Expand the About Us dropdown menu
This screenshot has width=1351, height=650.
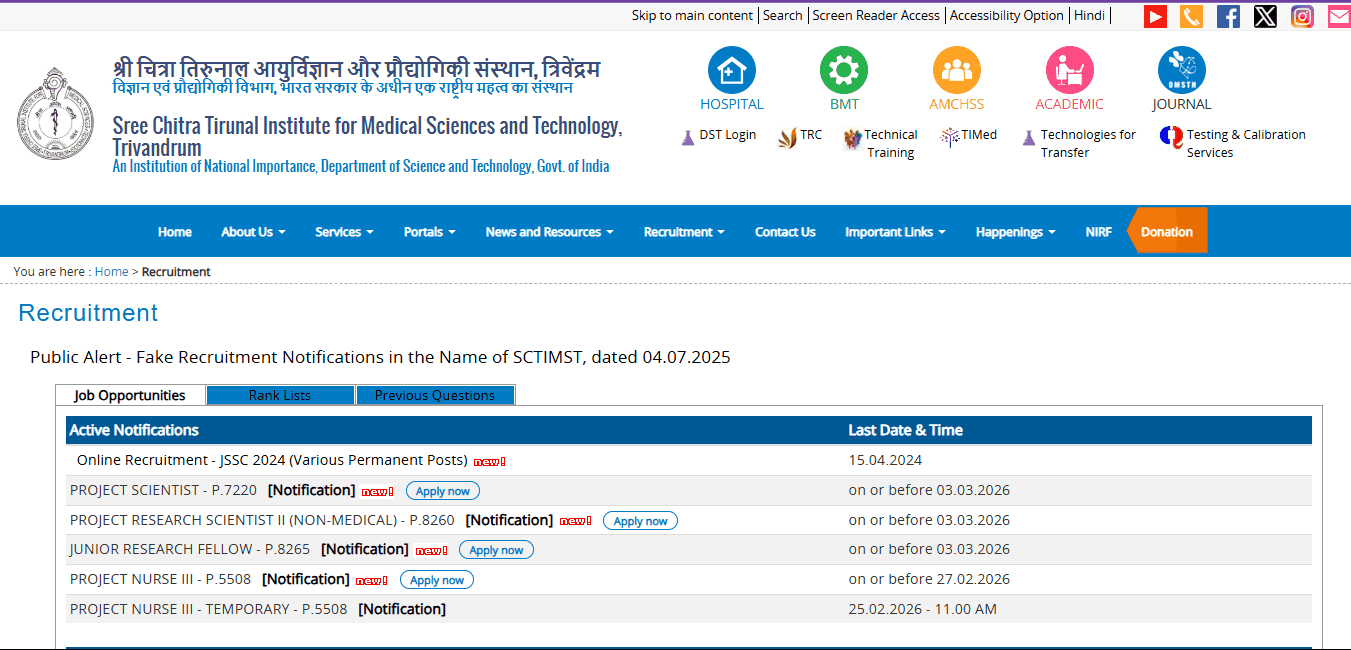pos(252,231)
